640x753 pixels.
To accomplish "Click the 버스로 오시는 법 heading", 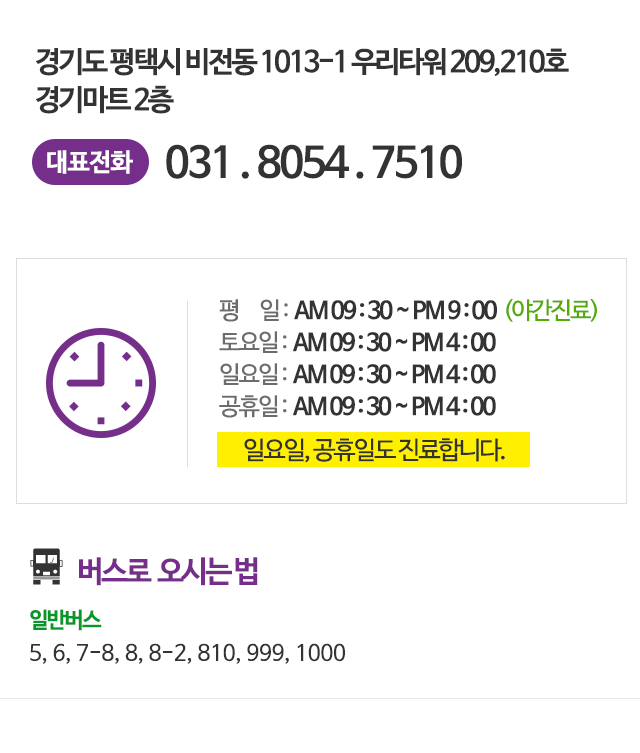I will click(168, 571).
